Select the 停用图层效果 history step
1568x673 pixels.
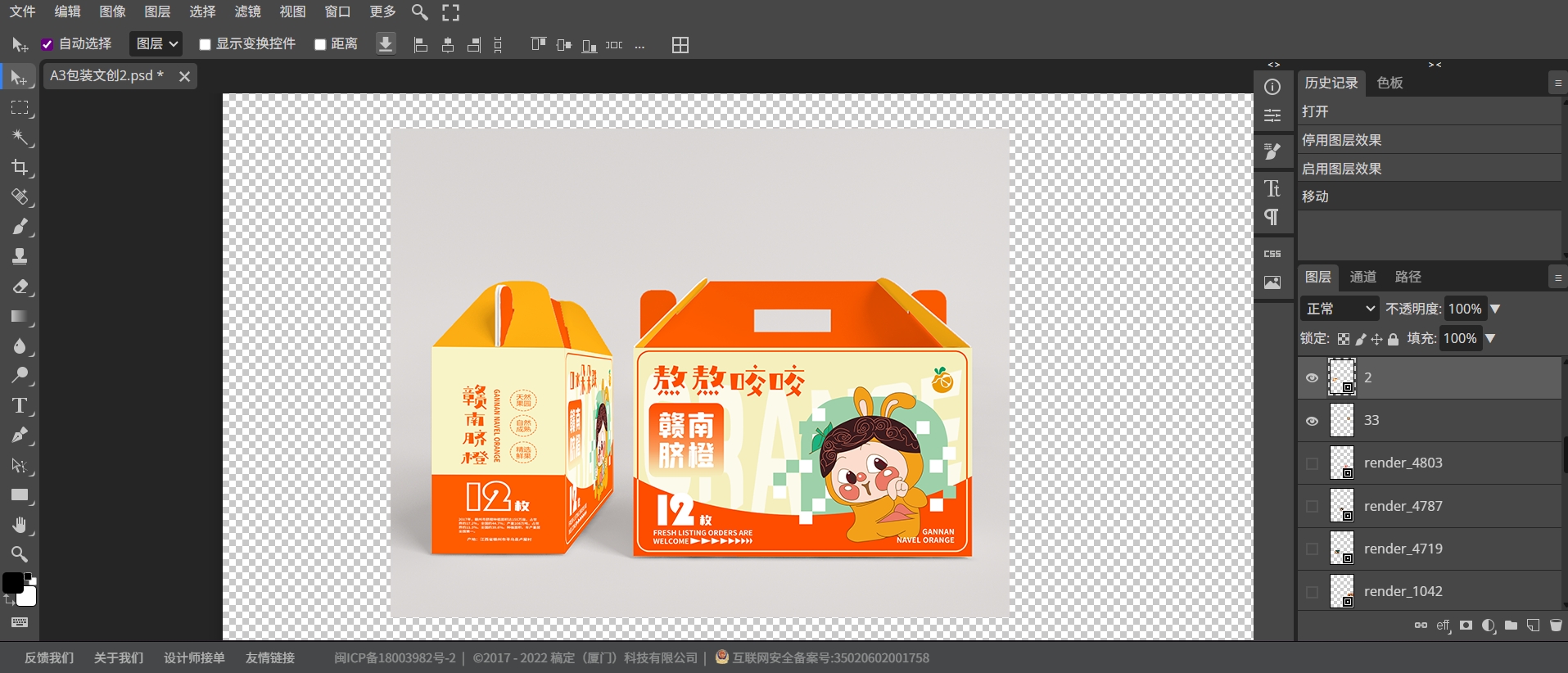pyautogui.click(x=1341, y=140)
